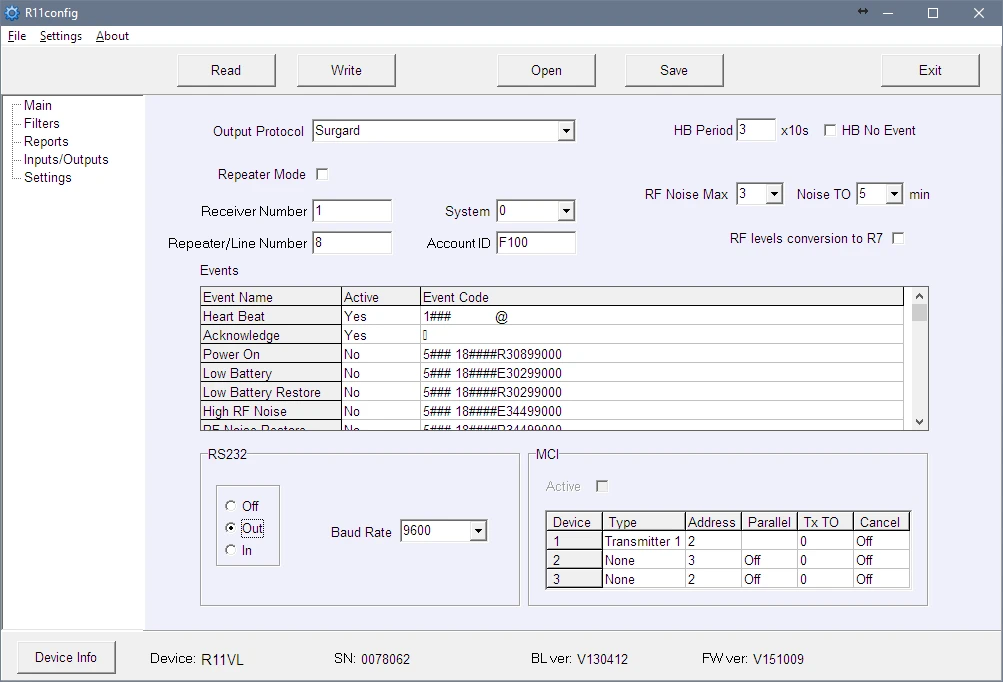Open the Device Info panel

click(65, 657)
